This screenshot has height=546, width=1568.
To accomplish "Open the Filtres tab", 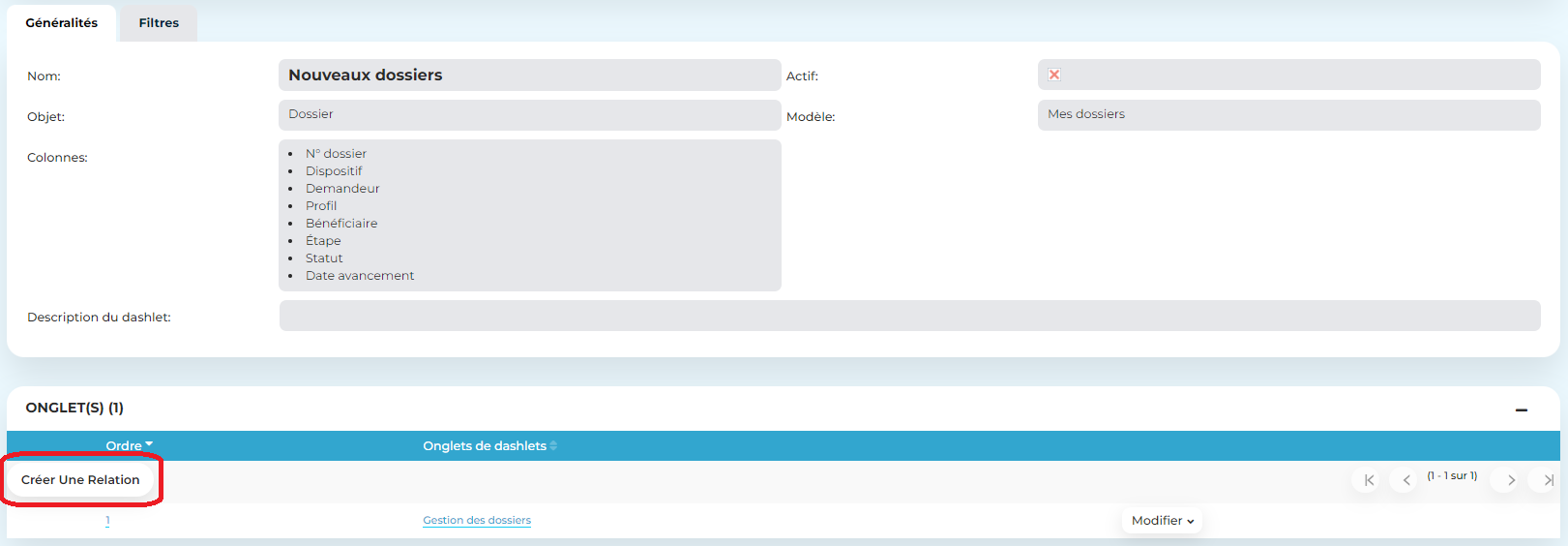I will [x=159, y=23].
